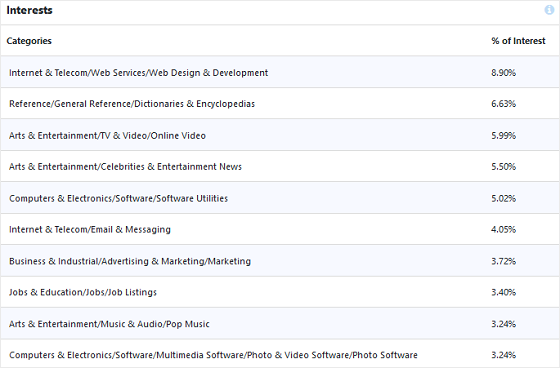The height and width of the screenshot is (368, 560).
Task: Click the % of Interest column header
Action: pyautogui.click(x=518, y=41)
